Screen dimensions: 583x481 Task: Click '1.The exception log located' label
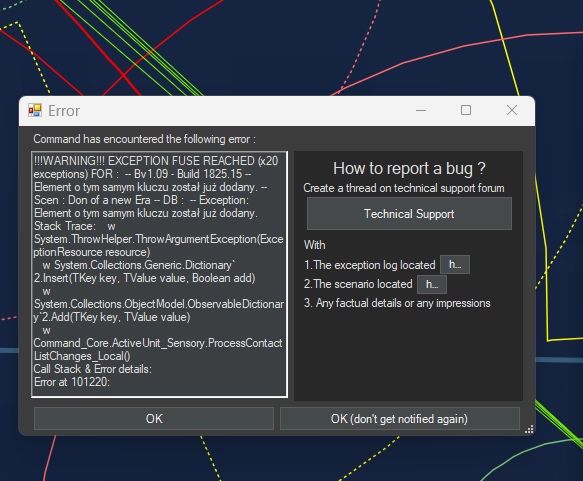click(370, 265)
